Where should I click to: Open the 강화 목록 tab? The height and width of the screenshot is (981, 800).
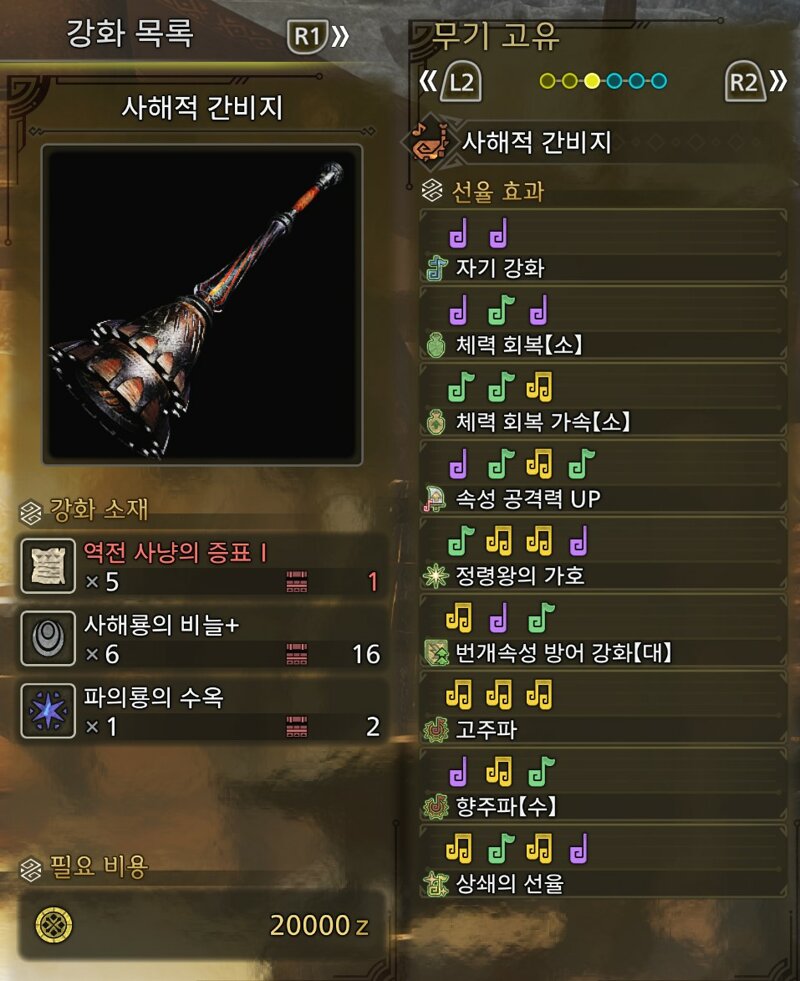(130, 33)
